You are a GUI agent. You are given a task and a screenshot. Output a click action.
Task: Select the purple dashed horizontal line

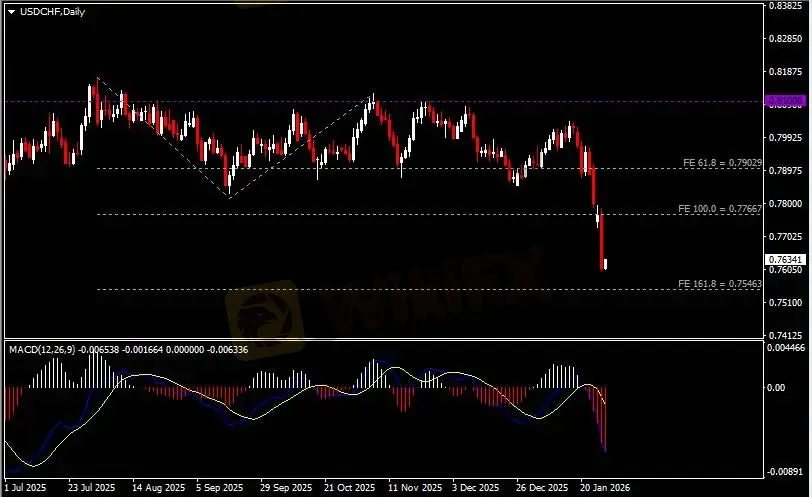tap(400, 101)
